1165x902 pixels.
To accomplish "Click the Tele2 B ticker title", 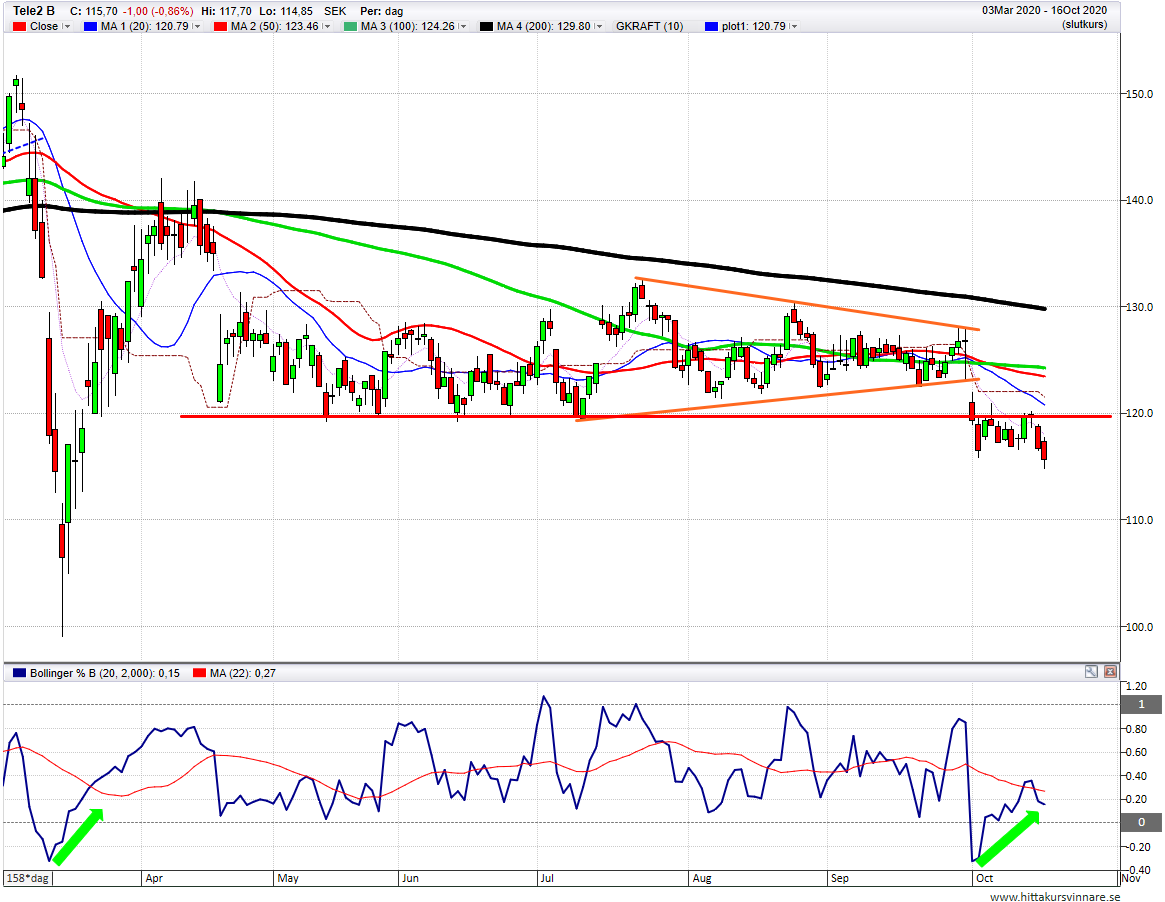I will click(33, 11).
